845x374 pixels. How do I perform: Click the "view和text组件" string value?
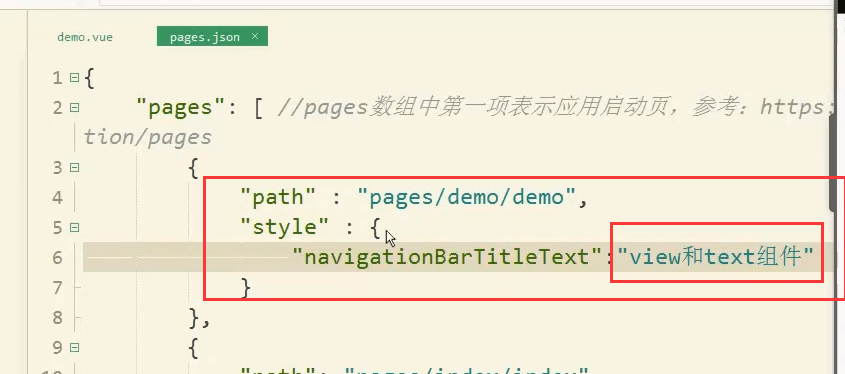pos(715,258)
